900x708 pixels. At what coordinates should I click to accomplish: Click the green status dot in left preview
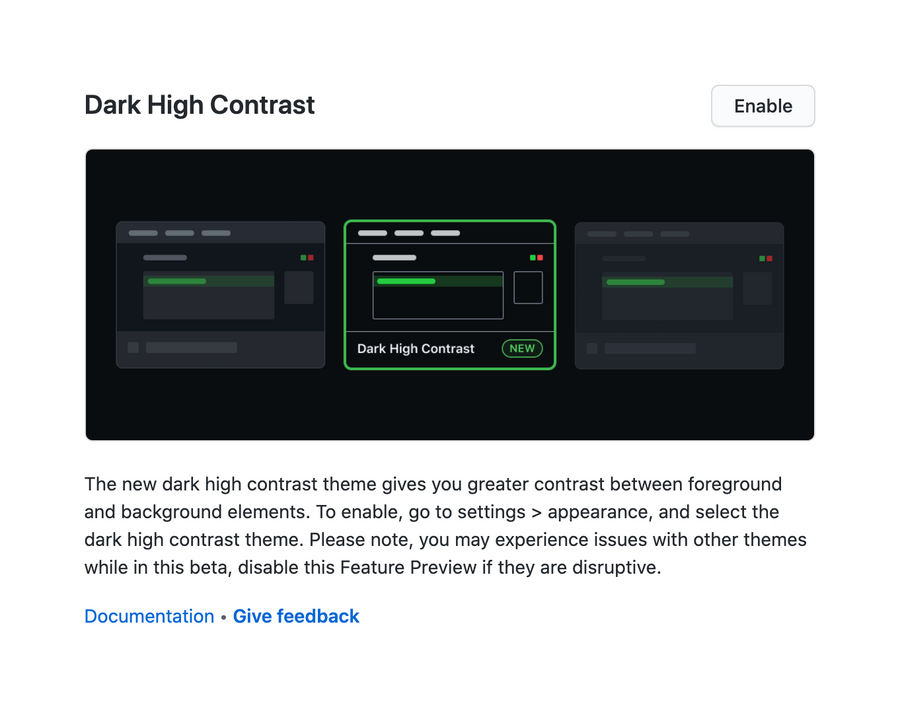click(302, 256)
